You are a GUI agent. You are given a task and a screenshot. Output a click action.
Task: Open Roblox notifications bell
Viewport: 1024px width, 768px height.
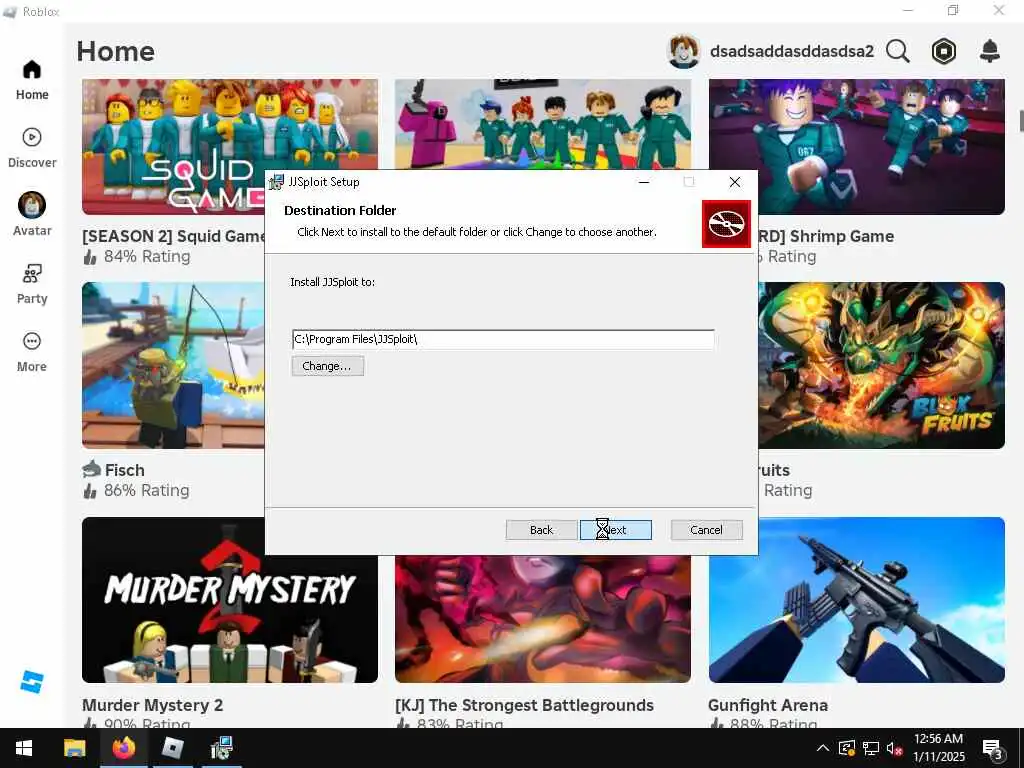[x=990, y=51]
